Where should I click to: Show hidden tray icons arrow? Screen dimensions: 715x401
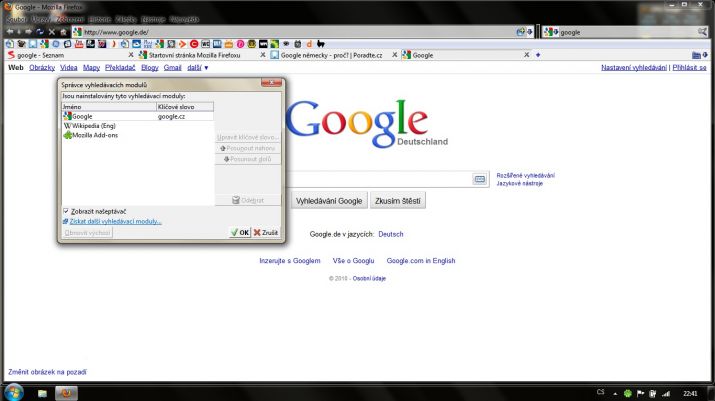point(615,394)
